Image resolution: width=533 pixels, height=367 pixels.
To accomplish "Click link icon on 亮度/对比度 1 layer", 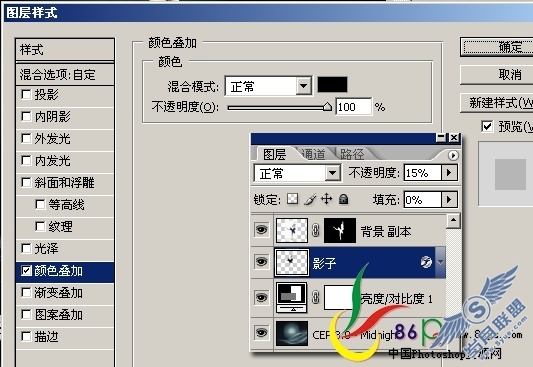I will (x=316, y=298).
